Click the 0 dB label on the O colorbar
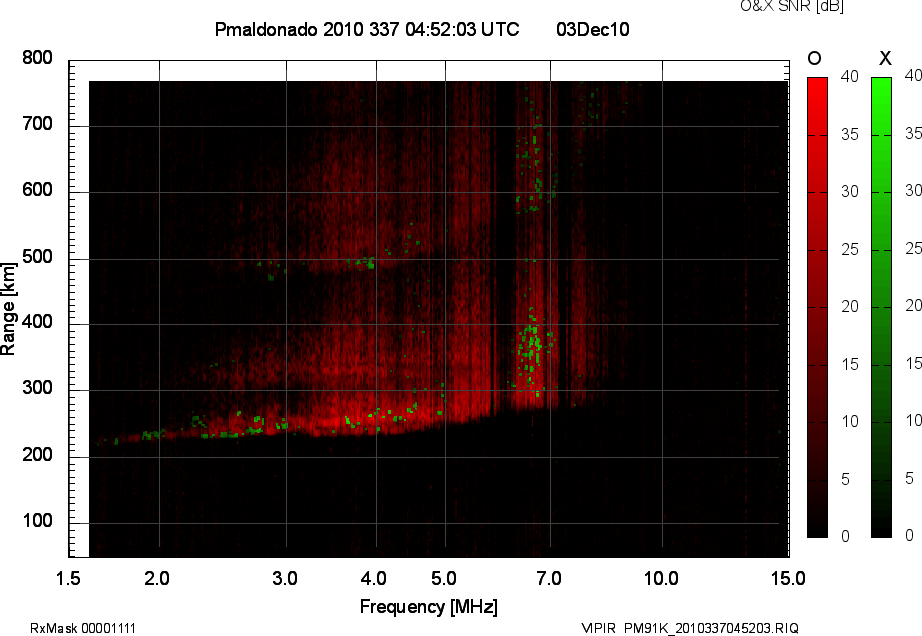This screenshot has height=636, width=922. (846, 536)
